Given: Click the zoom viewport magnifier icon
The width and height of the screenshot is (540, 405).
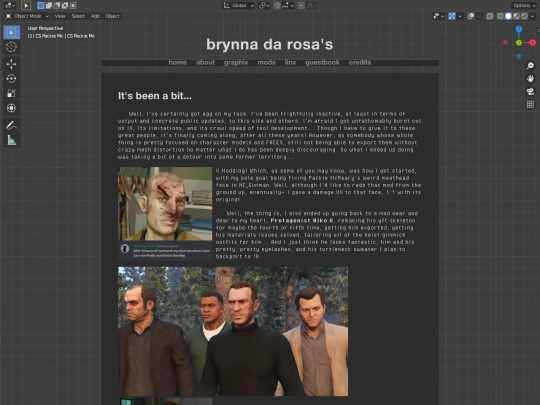Looking at the screenshot, I should pyautogui.click(x=530, y=65).
